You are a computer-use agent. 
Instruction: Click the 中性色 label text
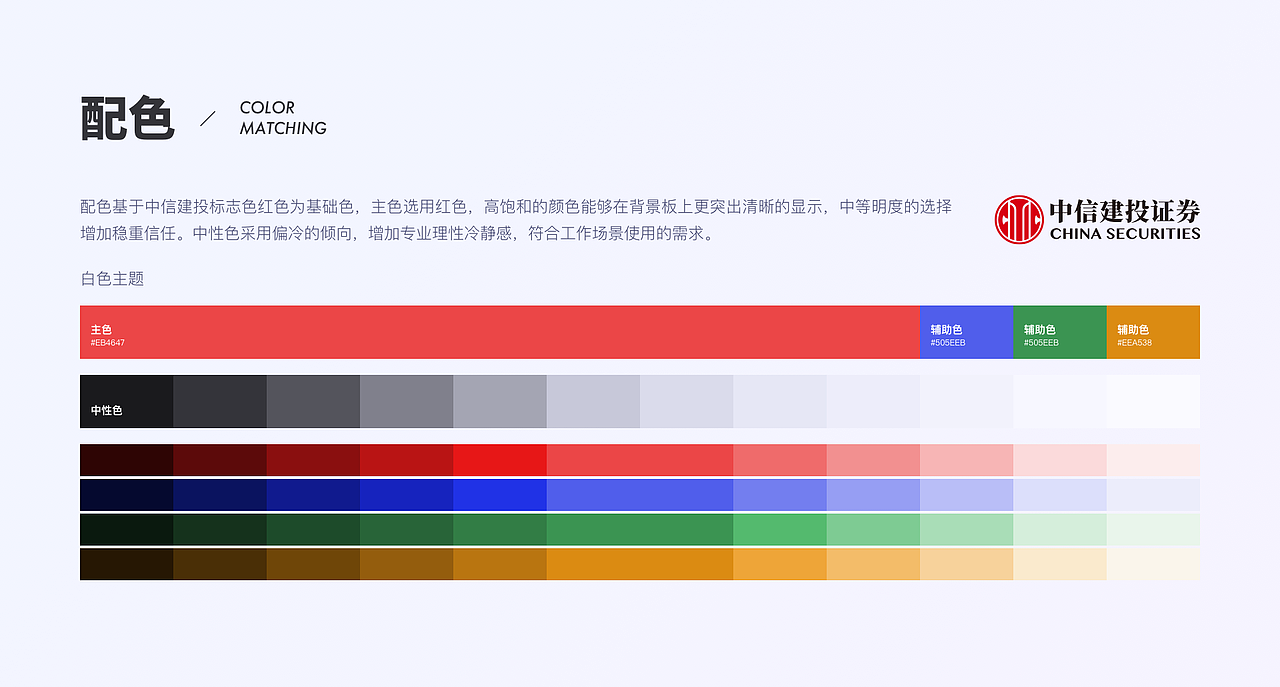pyautogui.click(x=106, y=408)
